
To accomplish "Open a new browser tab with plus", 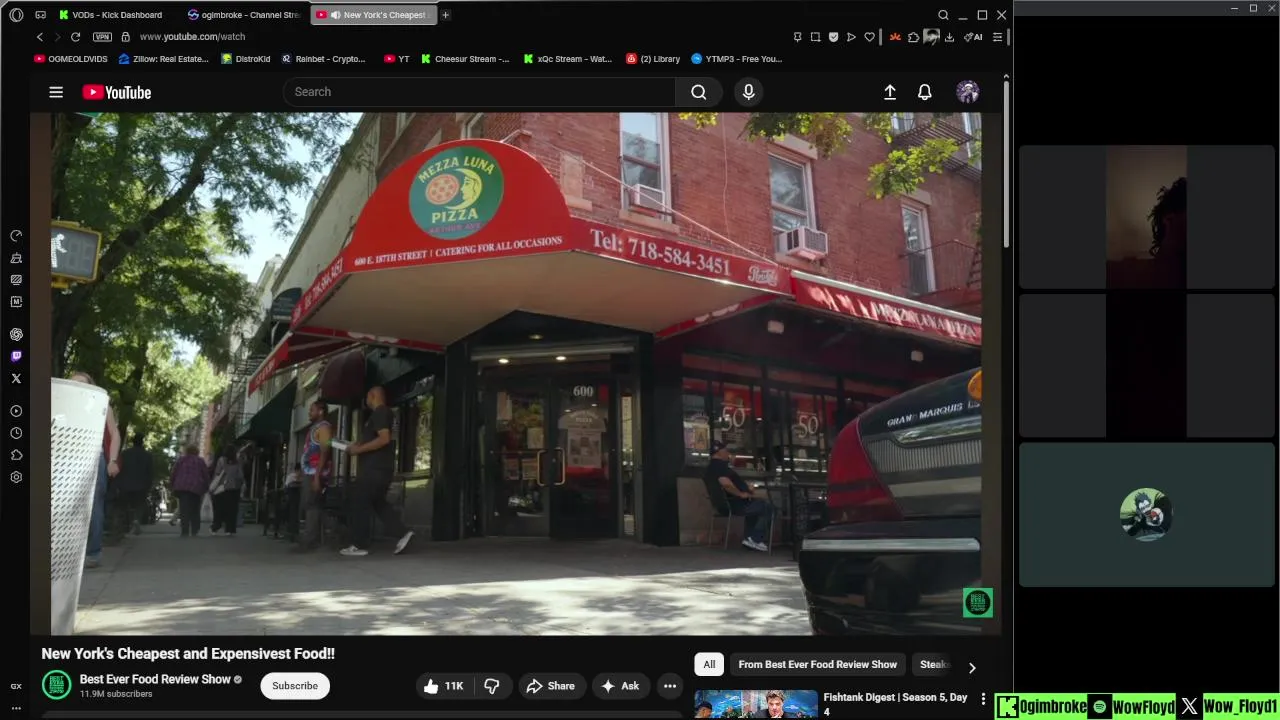I will (445, 15).
